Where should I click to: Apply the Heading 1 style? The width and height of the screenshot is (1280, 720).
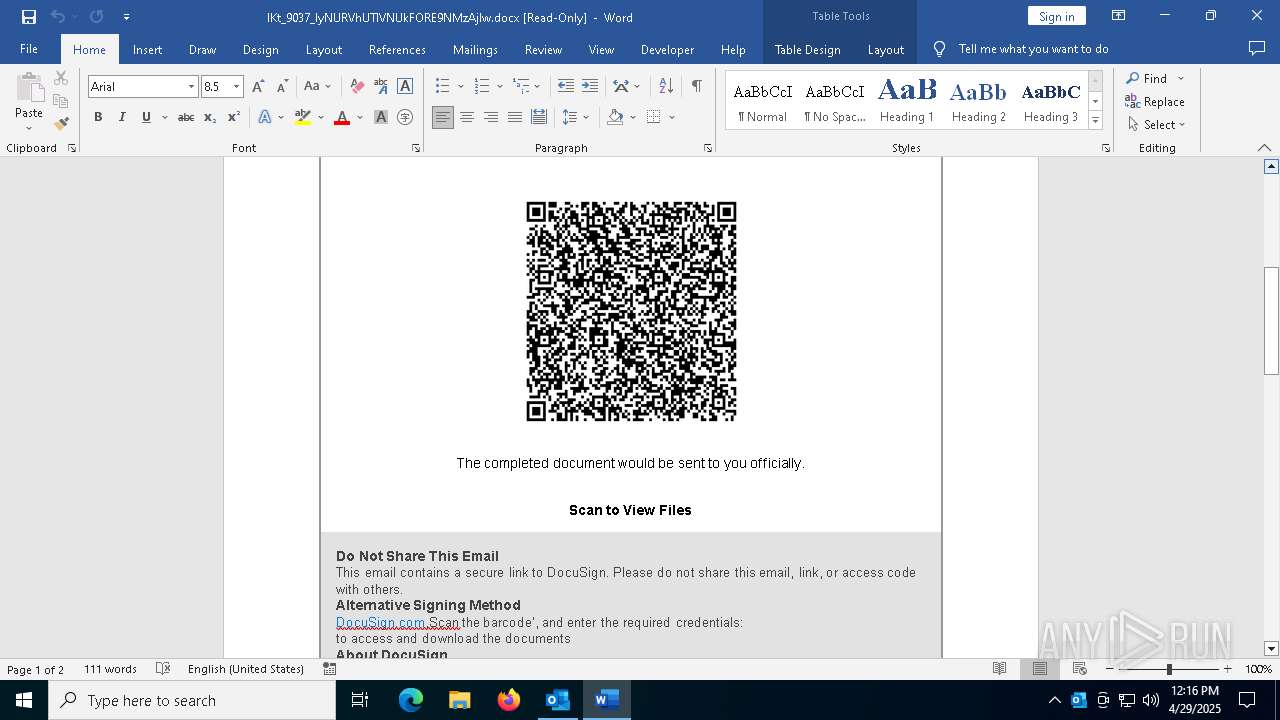[907, 100]
